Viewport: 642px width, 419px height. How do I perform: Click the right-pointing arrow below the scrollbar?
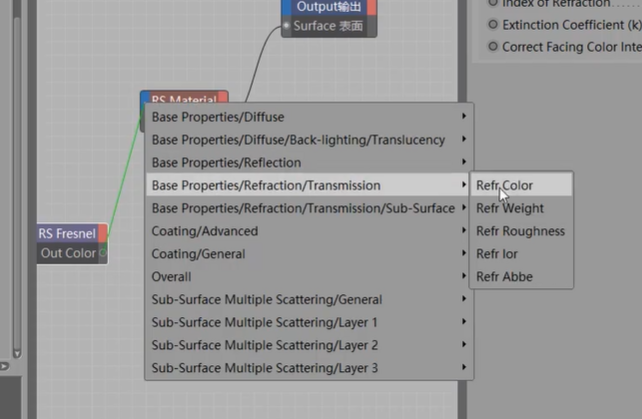click(4, 366)
